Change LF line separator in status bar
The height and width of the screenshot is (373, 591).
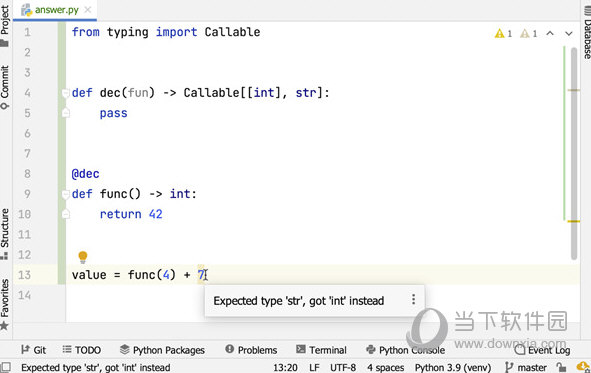pyautogui.click(x=314, y=367)
